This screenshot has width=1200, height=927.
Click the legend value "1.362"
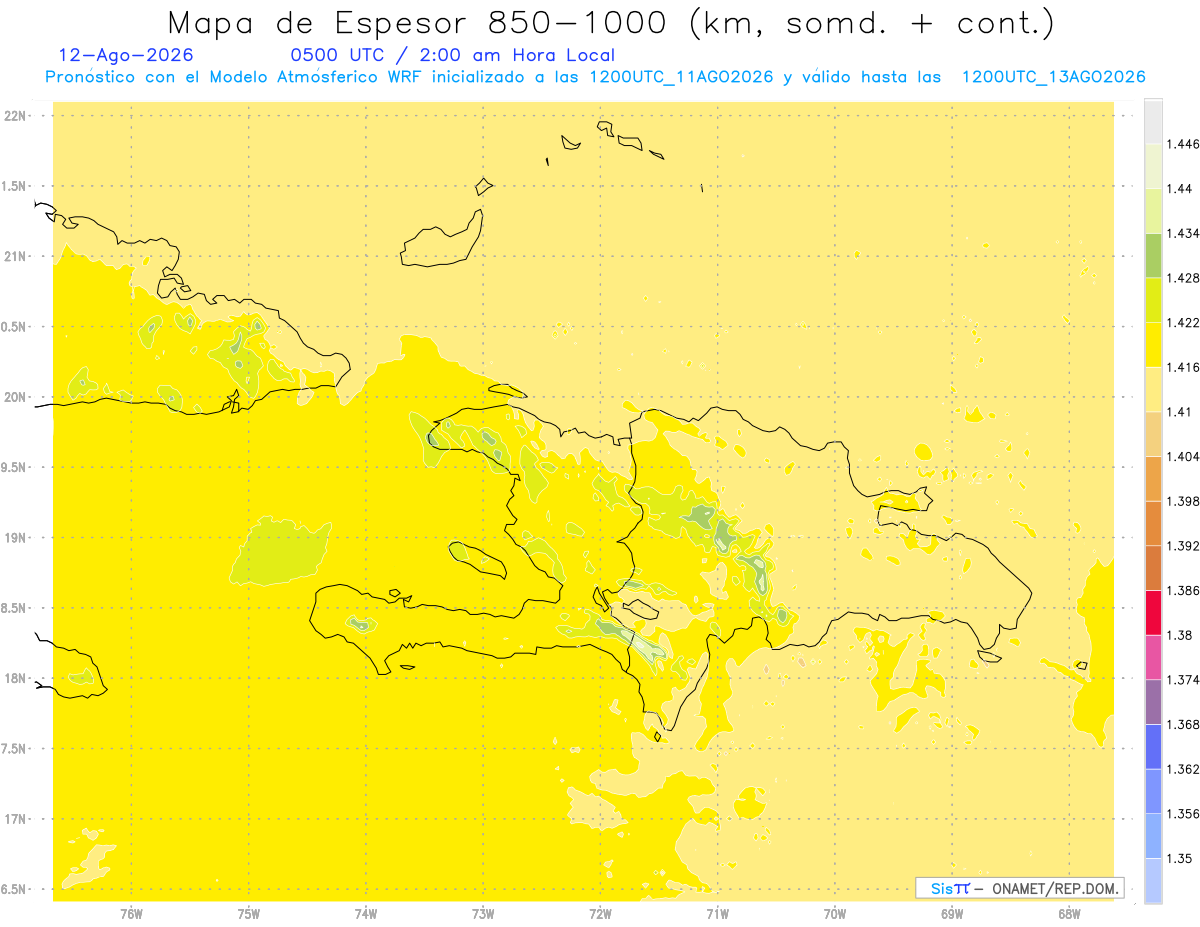(x=1183, y=769)
